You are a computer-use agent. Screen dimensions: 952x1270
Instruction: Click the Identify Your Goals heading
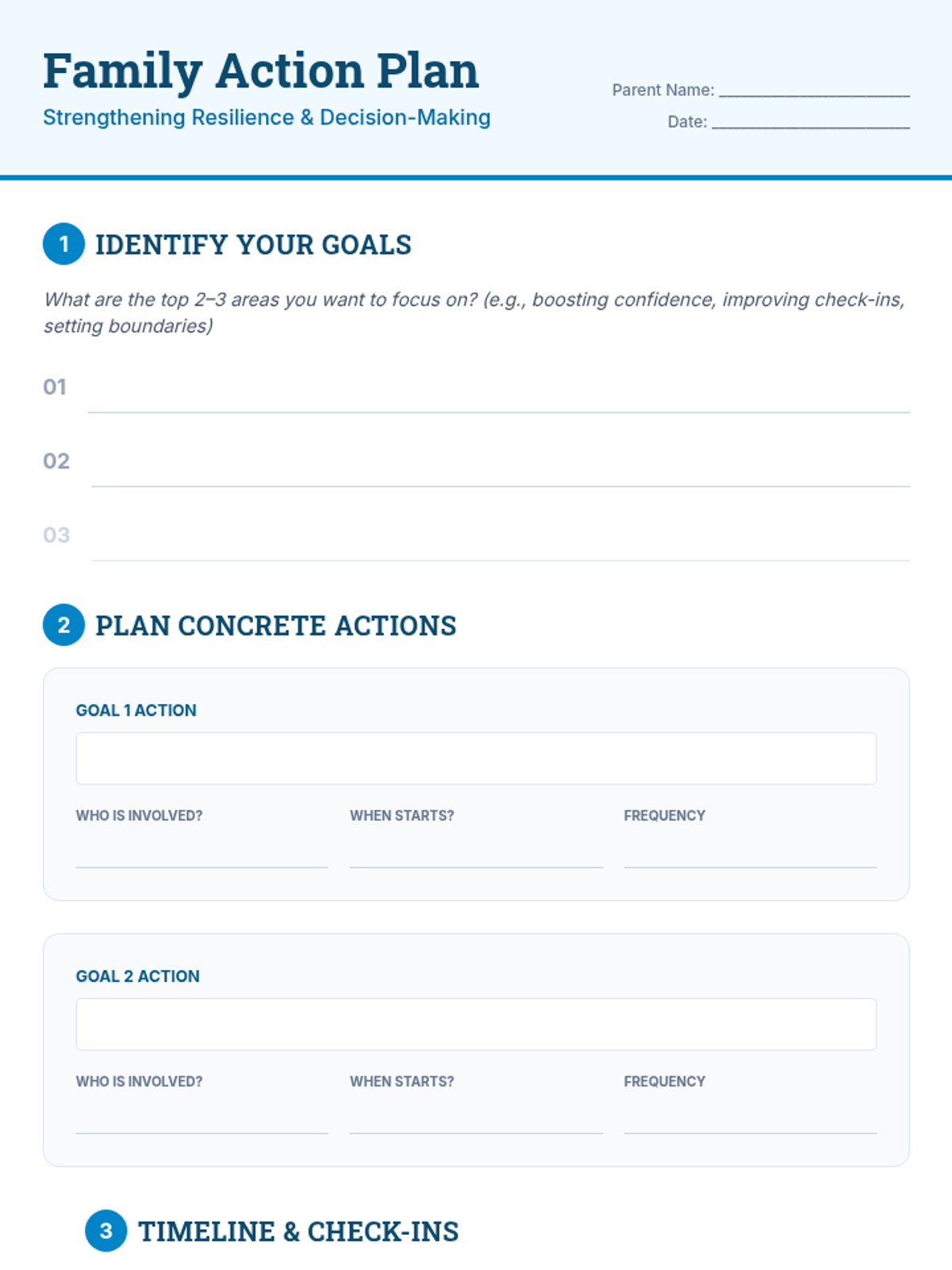coord(253,244)
